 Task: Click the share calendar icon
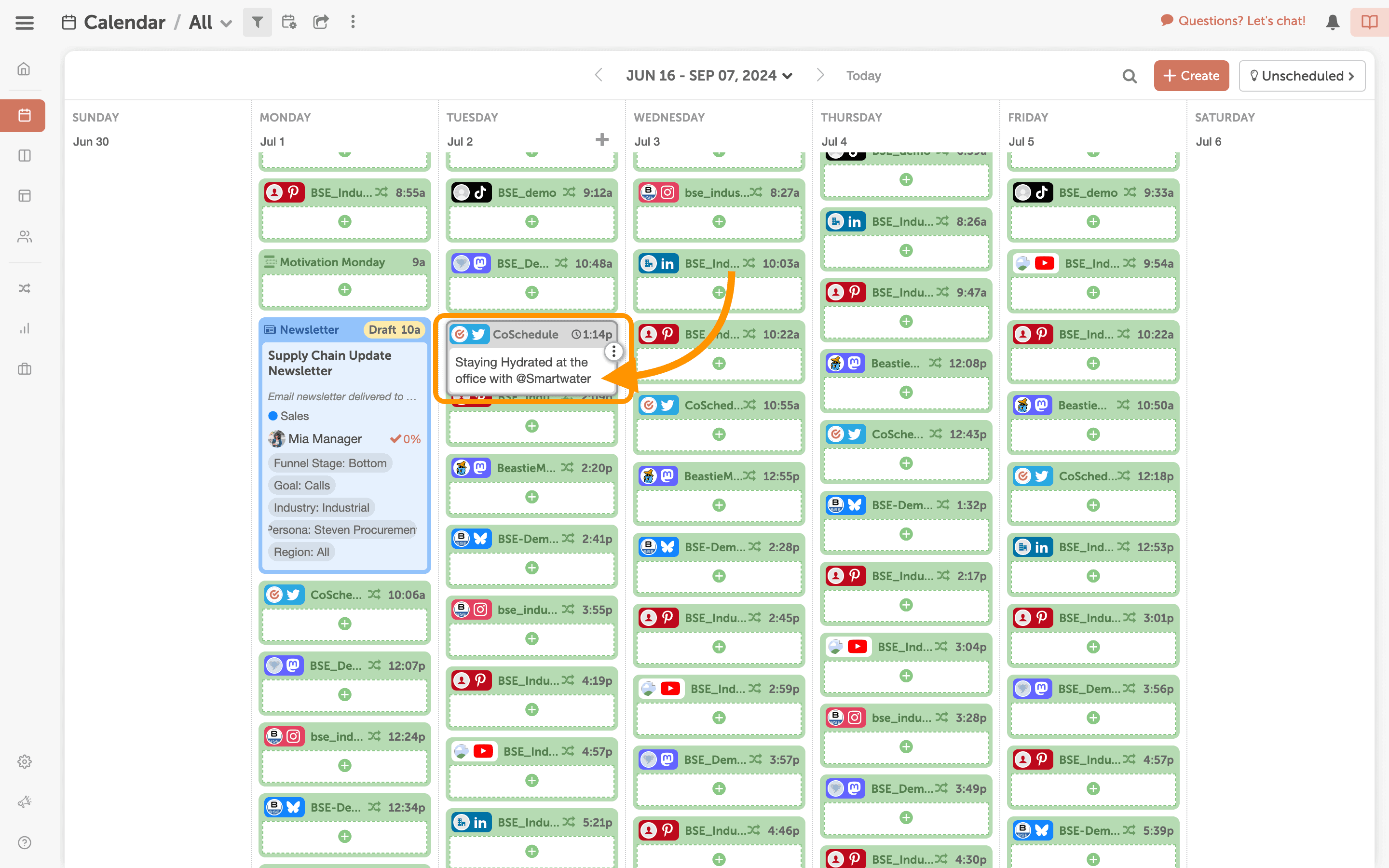pos(320,22)
